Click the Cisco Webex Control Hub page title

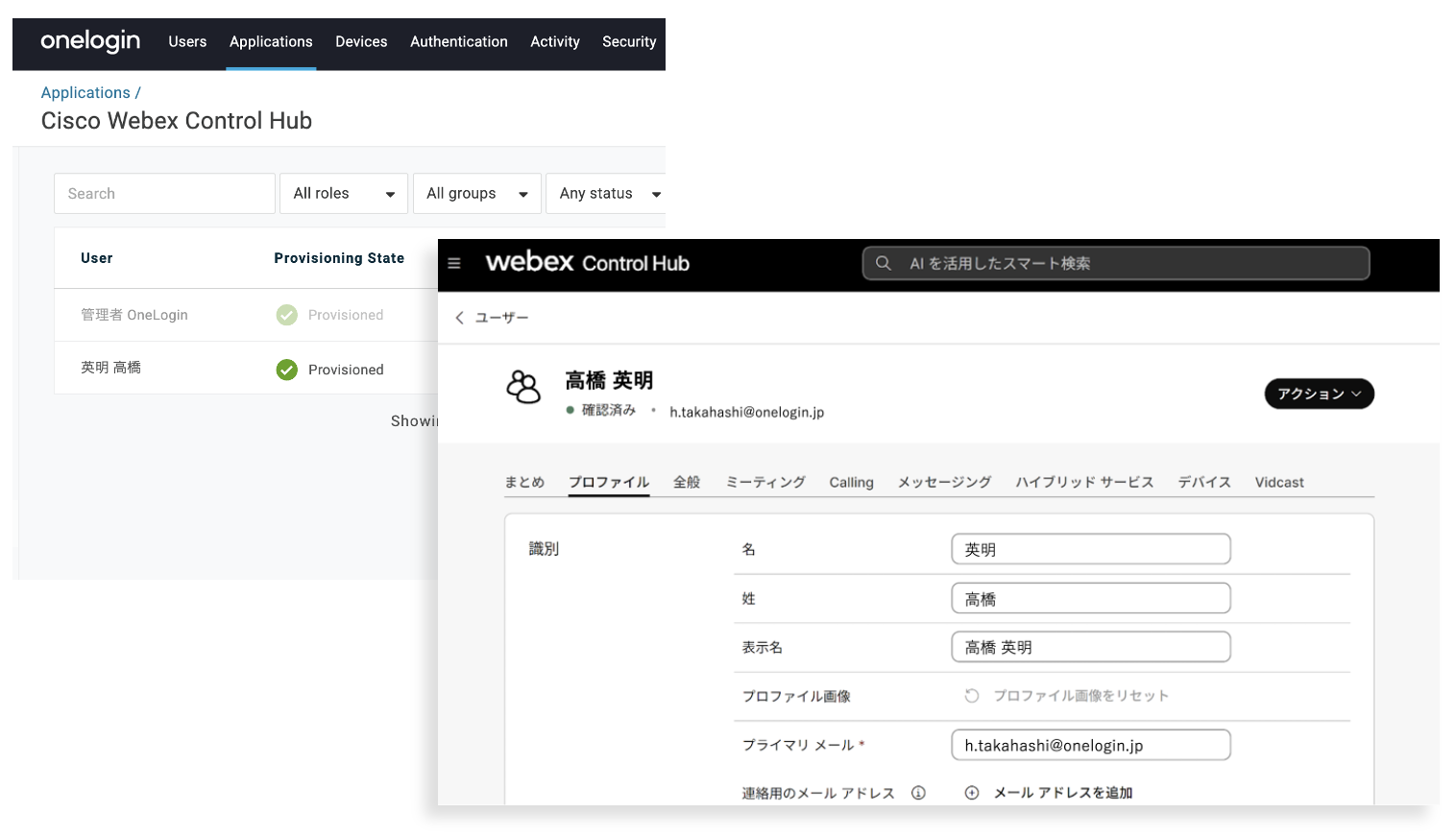coord(177,121)
